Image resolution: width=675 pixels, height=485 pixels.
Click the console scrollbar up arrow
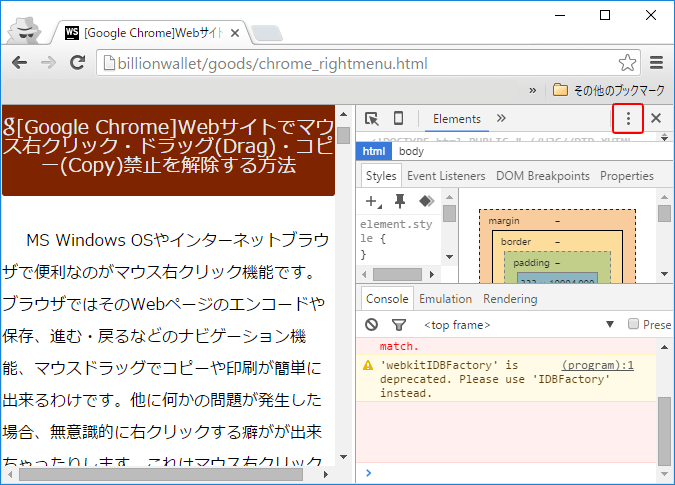[664, 347]
